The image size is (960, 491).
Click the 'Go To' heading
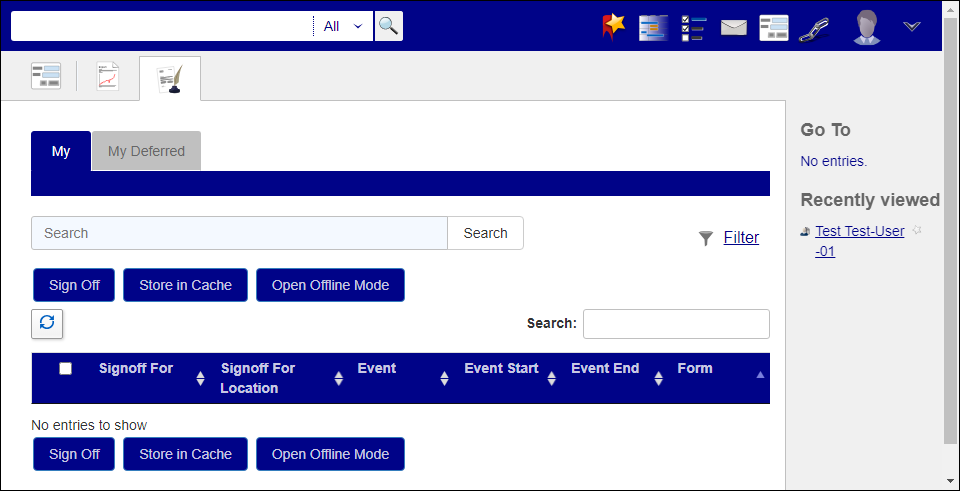click(x=825, y=130)
